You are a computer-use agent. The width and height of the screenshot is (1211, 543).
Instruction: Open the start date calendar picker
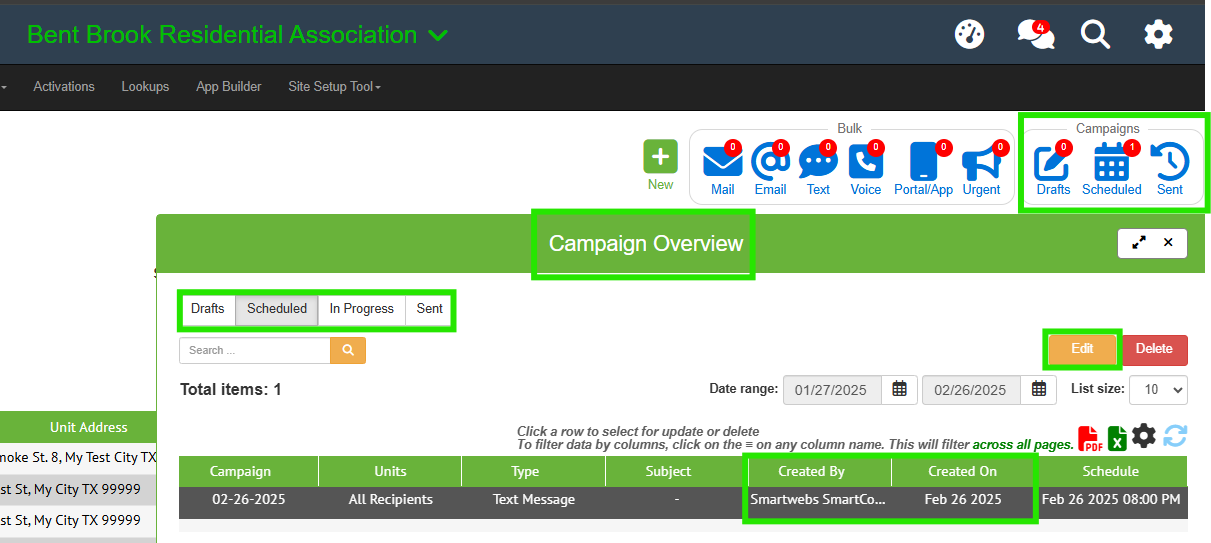pos(899,390)
